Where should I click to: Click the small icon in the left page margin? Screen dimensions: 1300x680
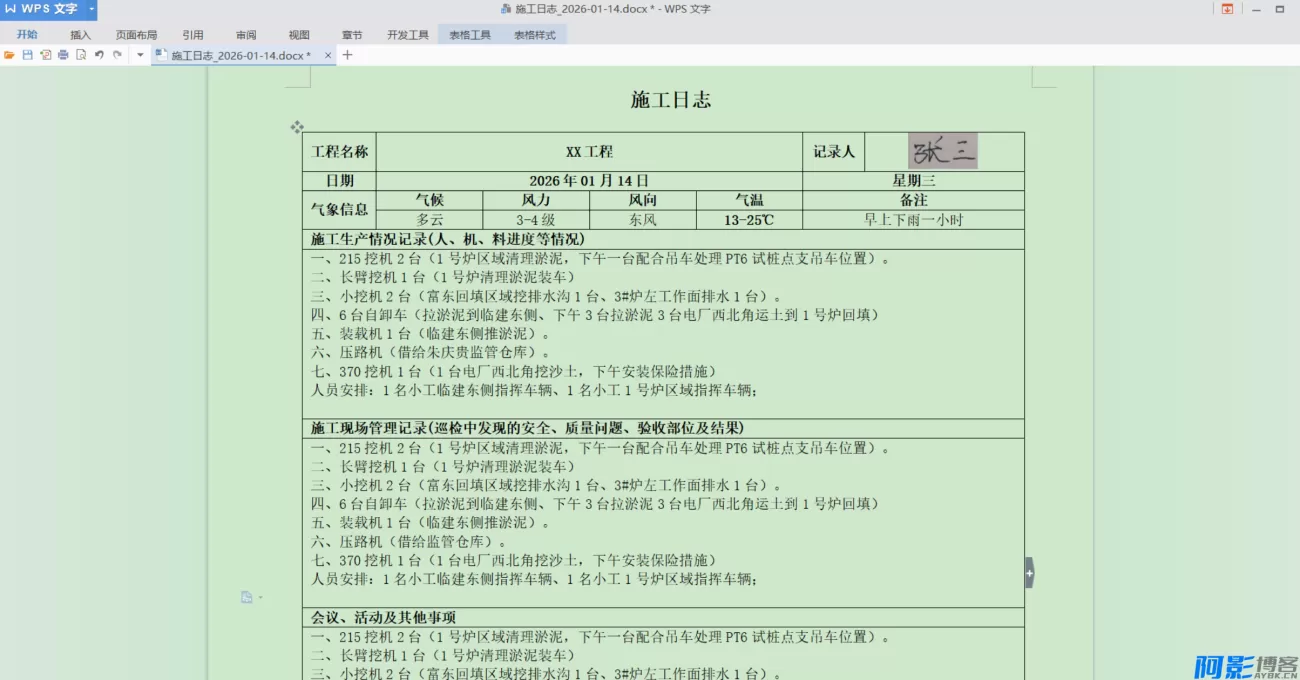(x=247, y=597)
